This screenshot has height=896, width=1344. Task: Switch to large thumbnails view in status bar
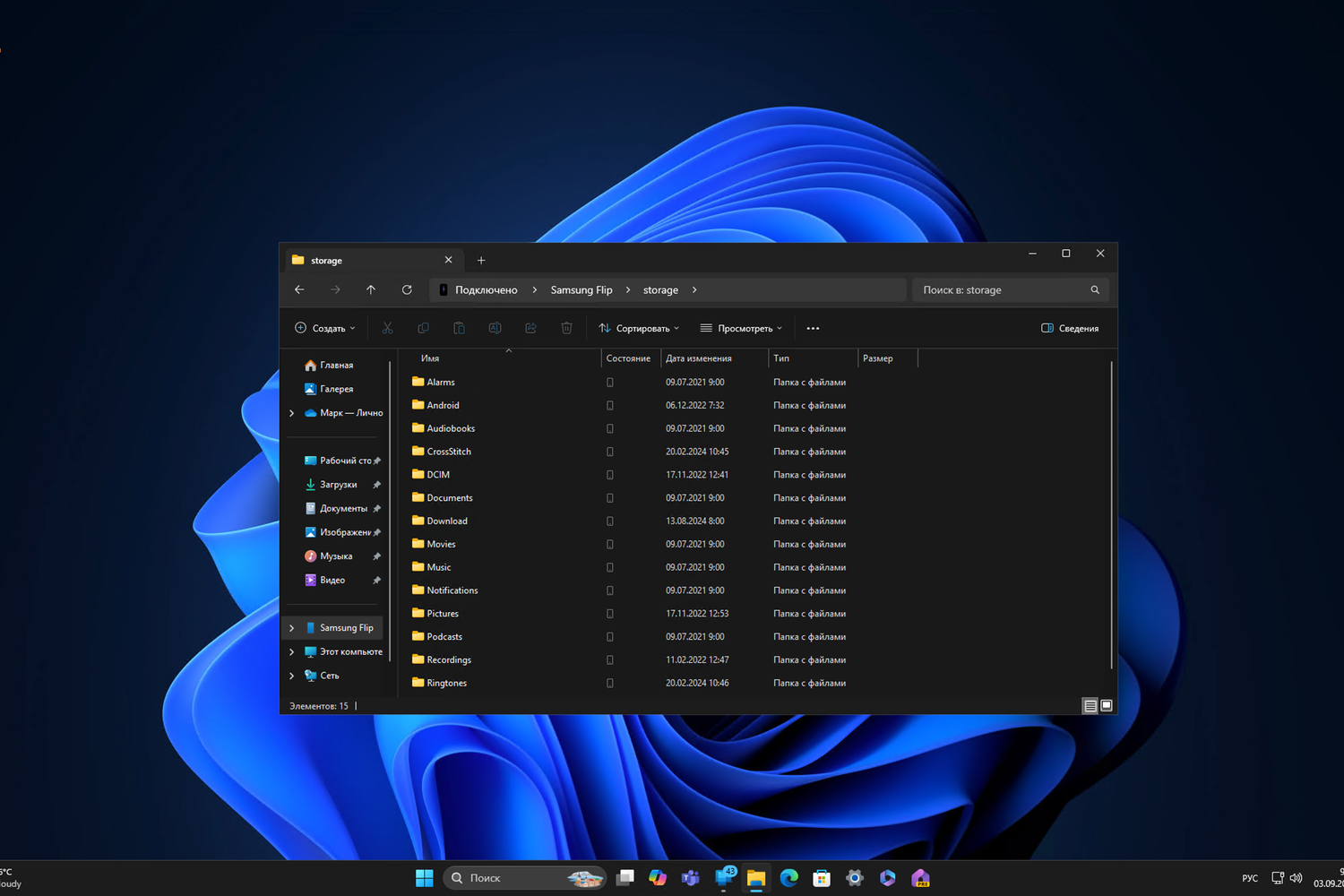tap(1107, 706)
